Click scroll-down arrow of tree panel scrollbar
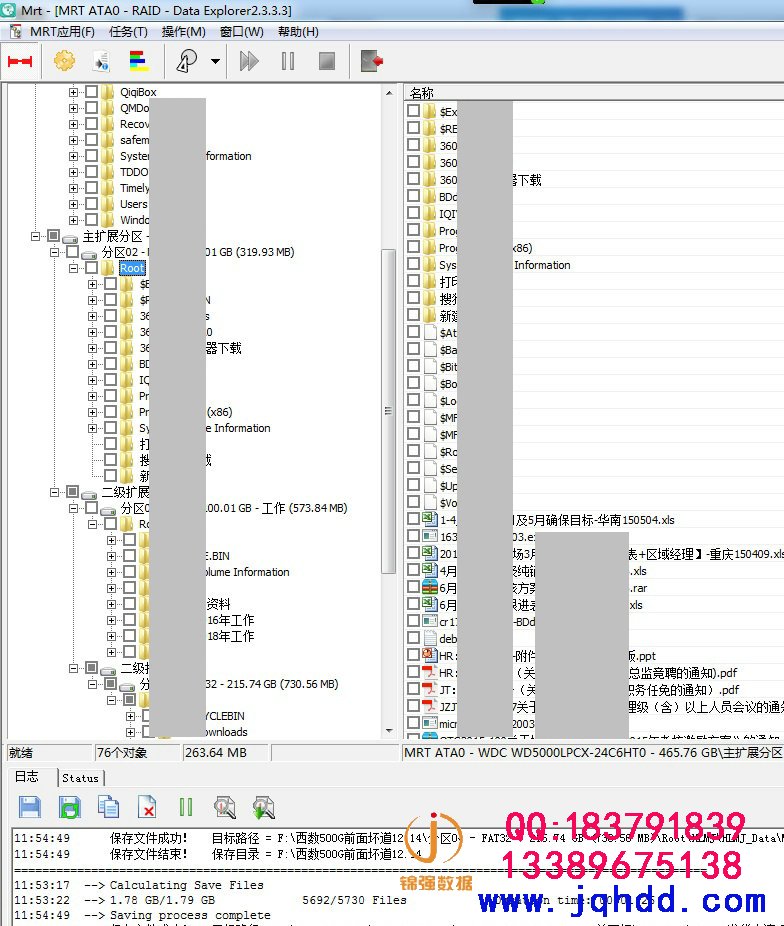Image resolution: width=784 pixels, height=926 pixels. (389, 731)
